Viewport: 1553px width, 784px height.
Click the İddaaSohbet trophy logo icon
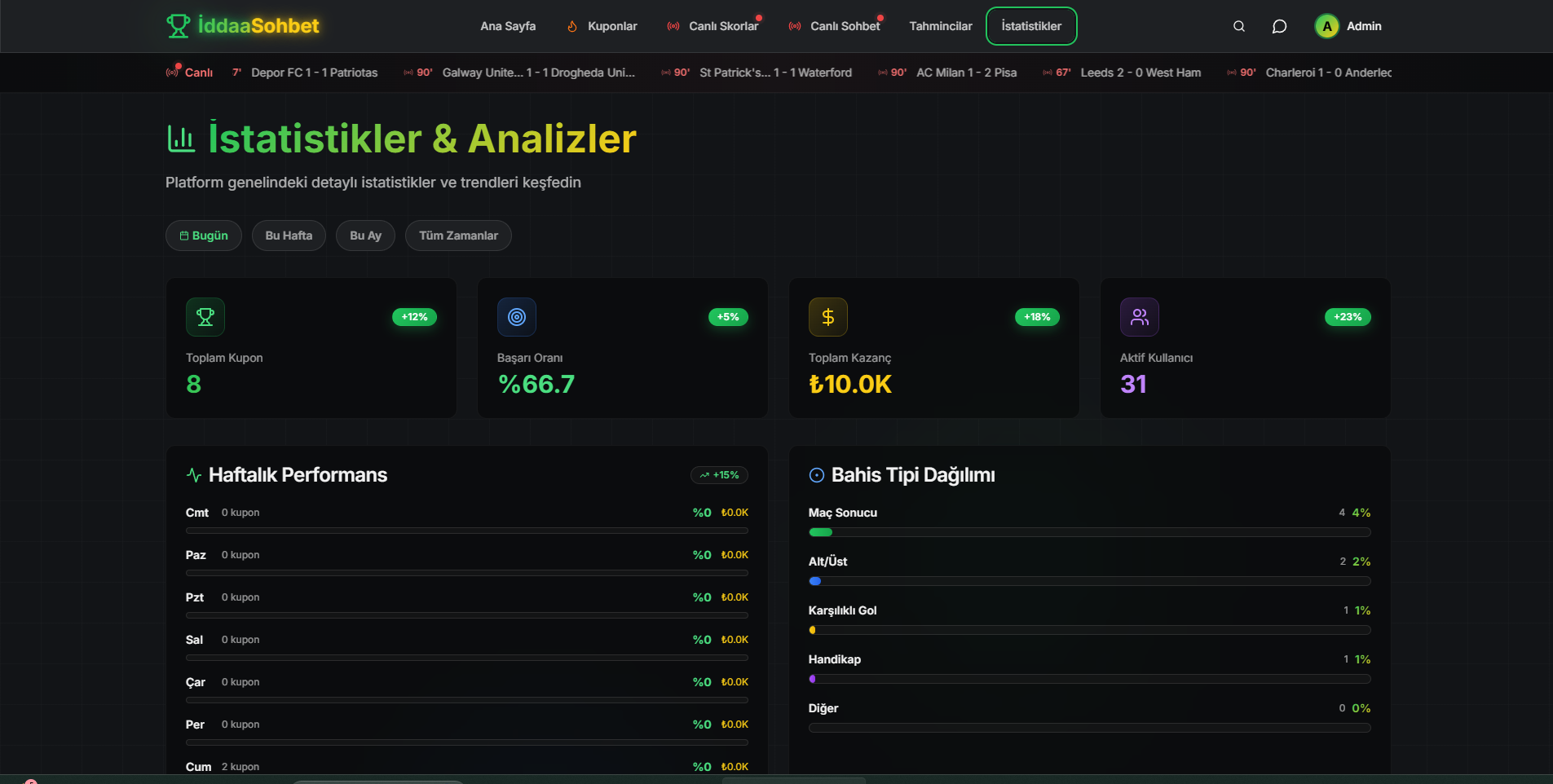pos(178,26)
